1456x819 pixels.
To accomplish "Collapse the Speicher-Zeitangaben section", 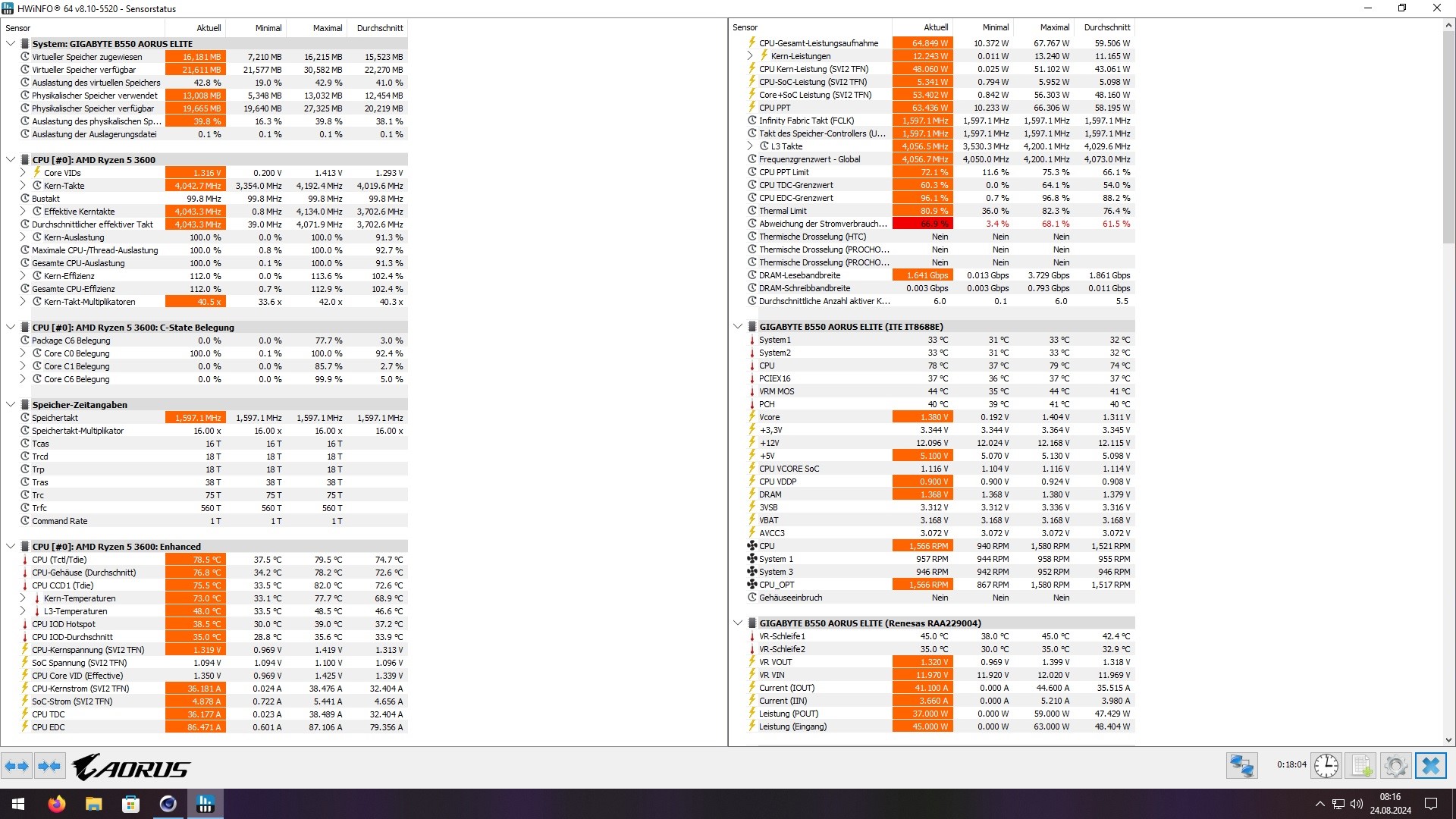I will click(10, 404).
